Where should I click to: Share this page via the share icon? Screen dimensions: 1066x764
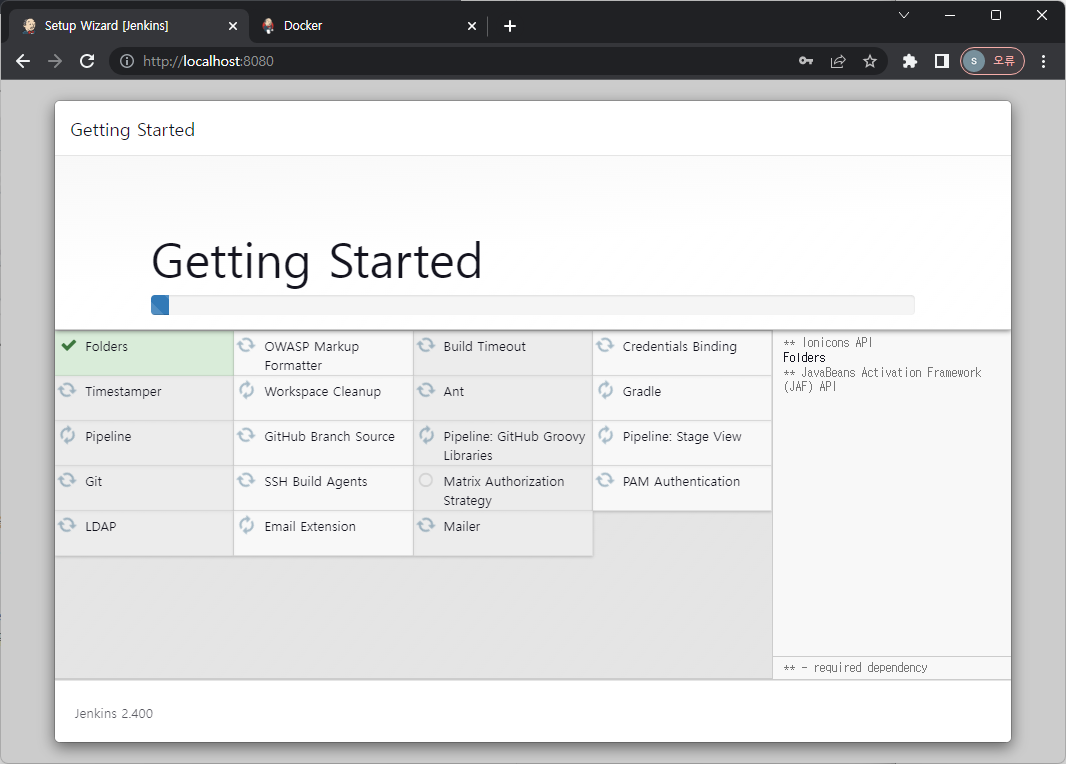tap(838, 61)
